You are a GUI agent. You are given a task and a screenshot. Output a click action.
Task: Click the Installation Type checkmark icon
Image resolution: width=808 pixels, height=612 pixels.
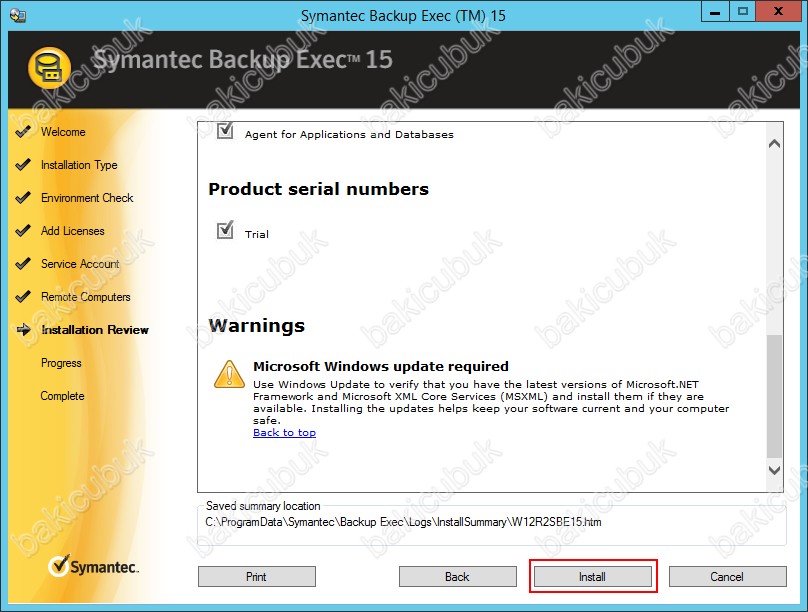[23, 165]
